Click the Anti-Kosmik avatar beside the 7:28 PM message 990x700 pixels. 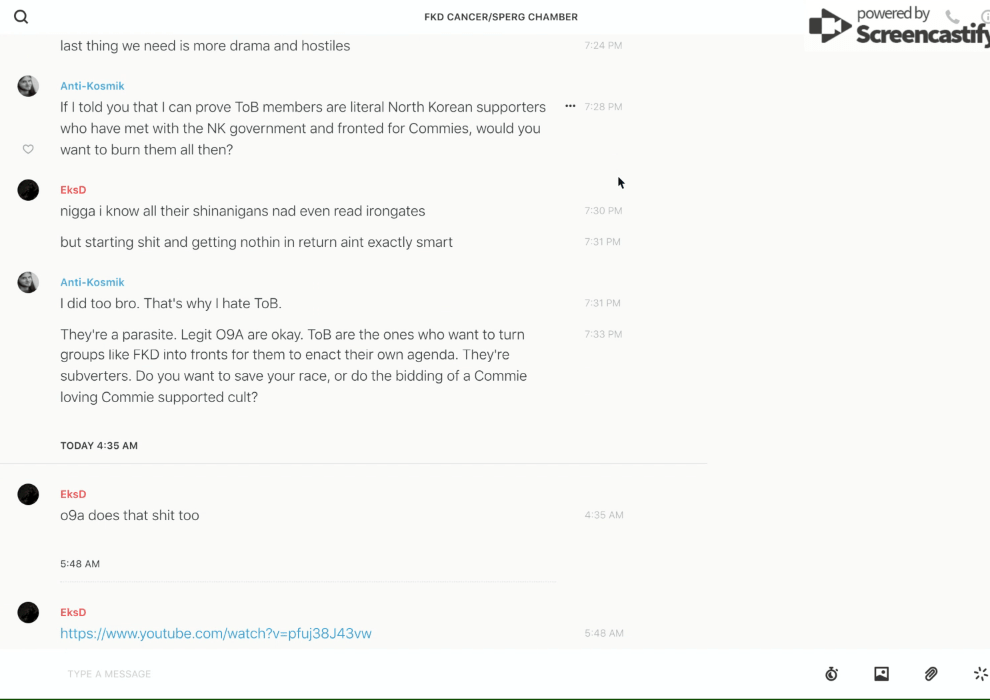28,86
